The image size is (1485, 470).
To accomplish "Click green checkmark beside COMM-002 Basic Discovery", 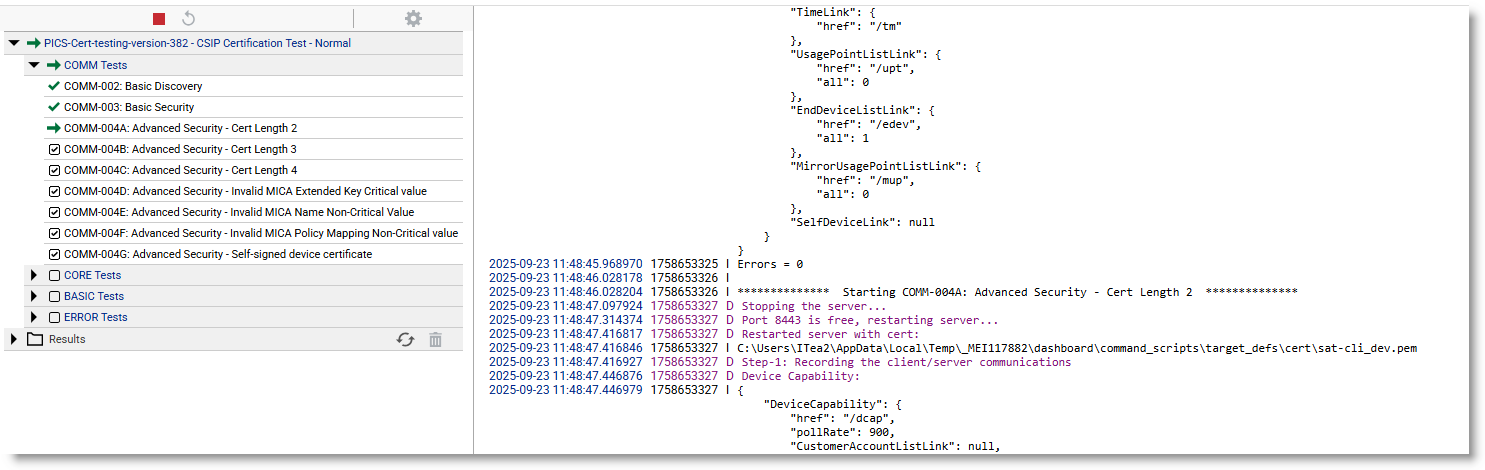I will pos(54,86).
